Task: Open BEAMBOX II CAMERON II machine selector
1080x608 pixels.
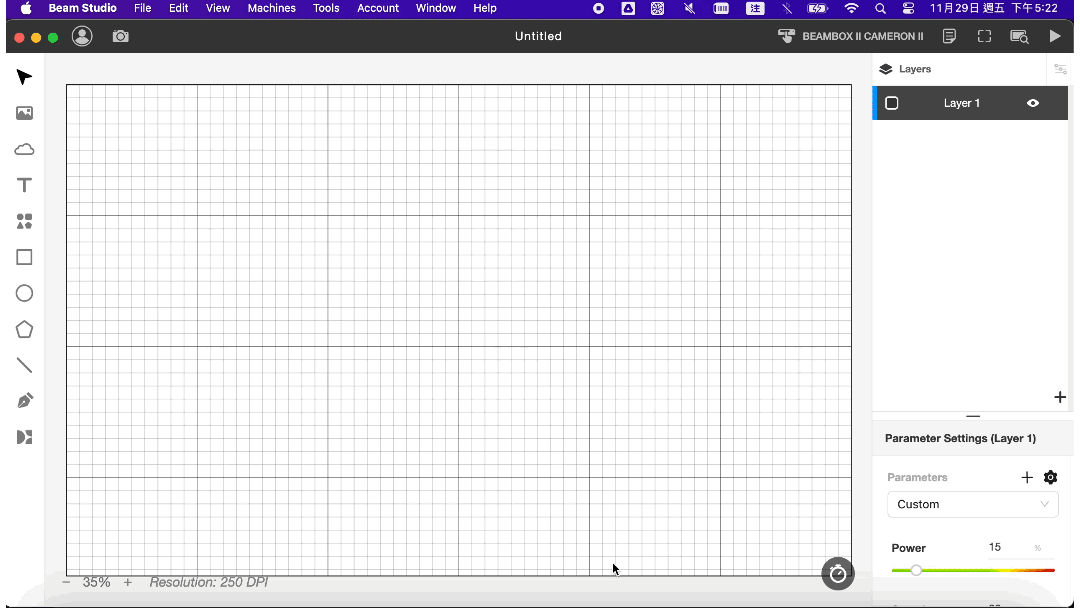Action: click(851, 36)
